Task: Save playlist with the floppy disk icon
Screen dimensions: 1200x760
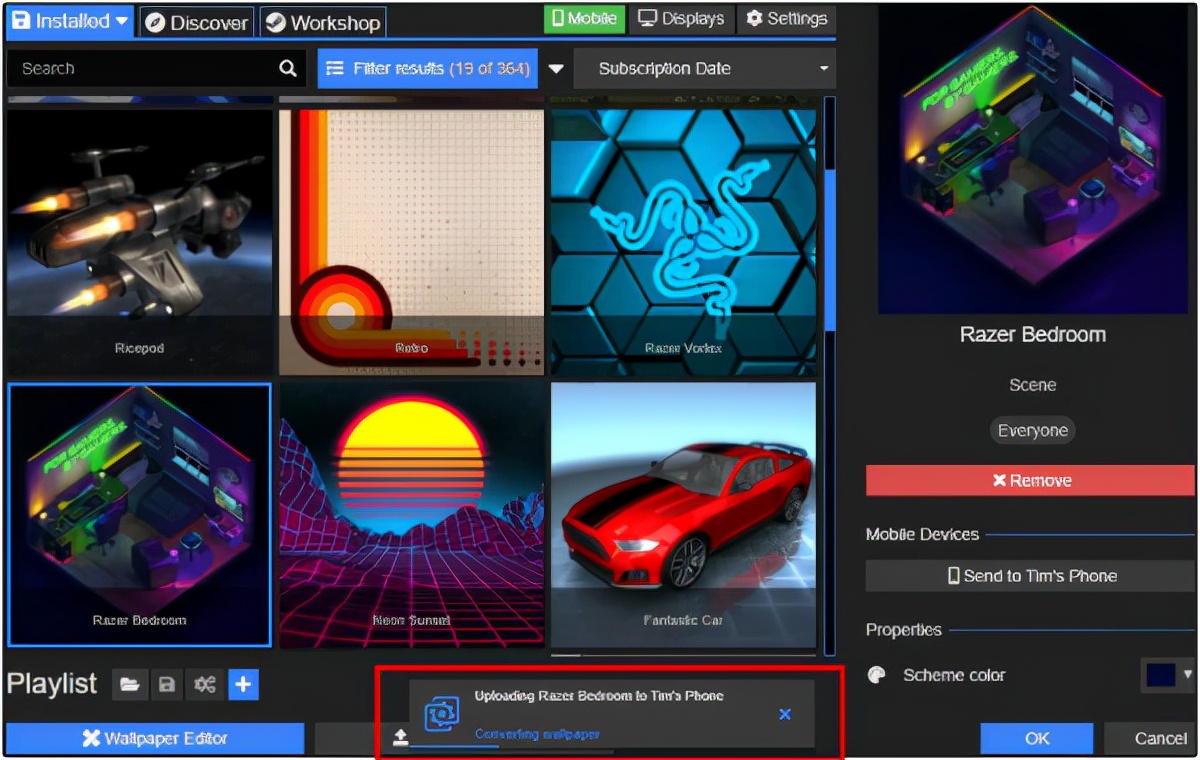Action: click(167, 685)
